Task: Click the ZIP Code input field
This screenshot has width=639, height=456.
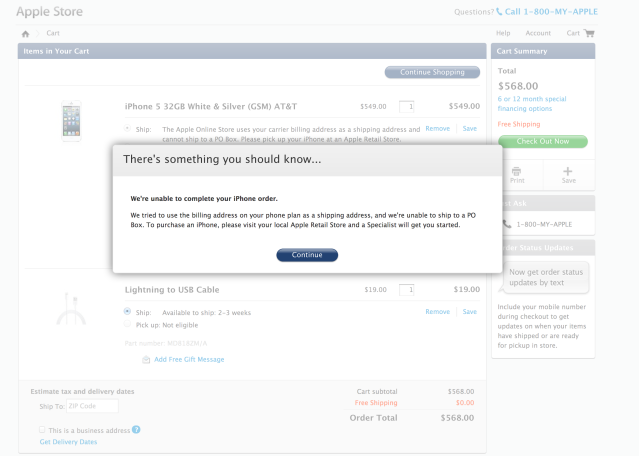Action: click(93, 406)
